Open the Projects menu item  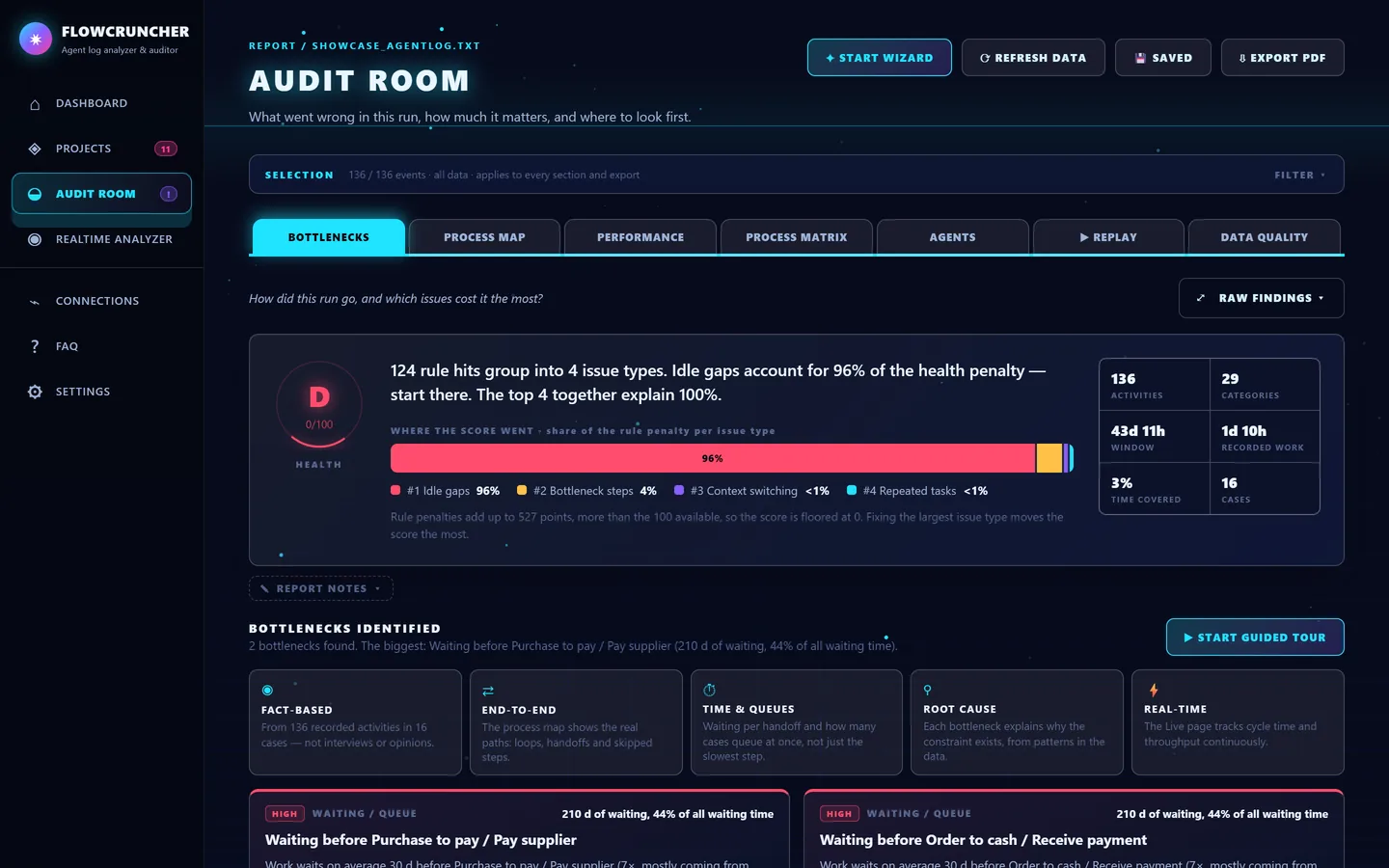pyautogui.click(x=101, y=149)
